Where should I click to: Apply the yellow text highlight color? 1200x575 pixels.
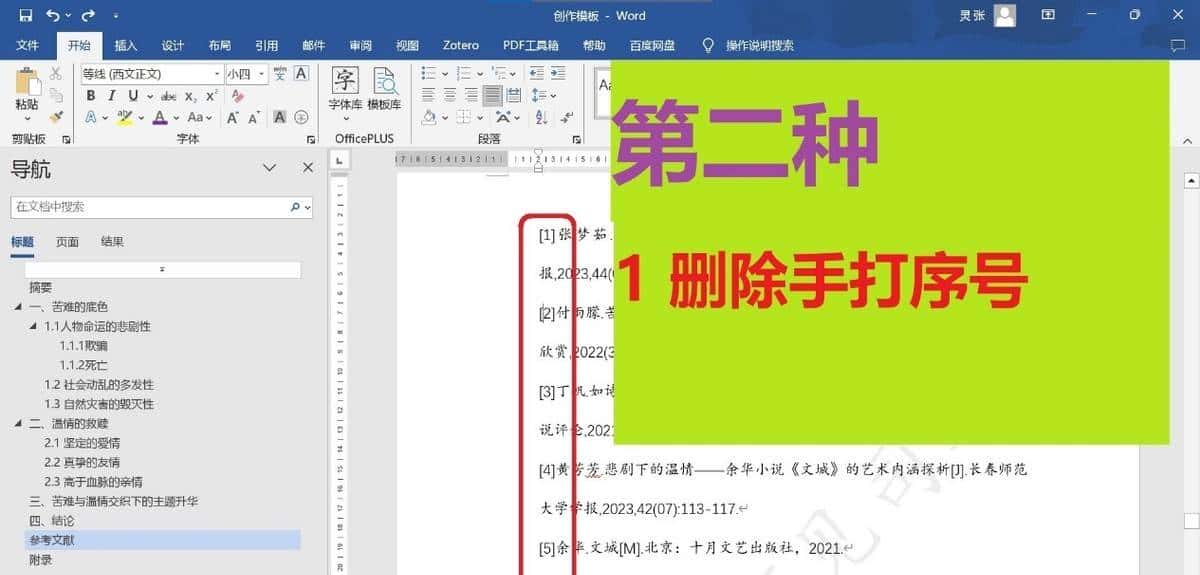coord(124,117)
